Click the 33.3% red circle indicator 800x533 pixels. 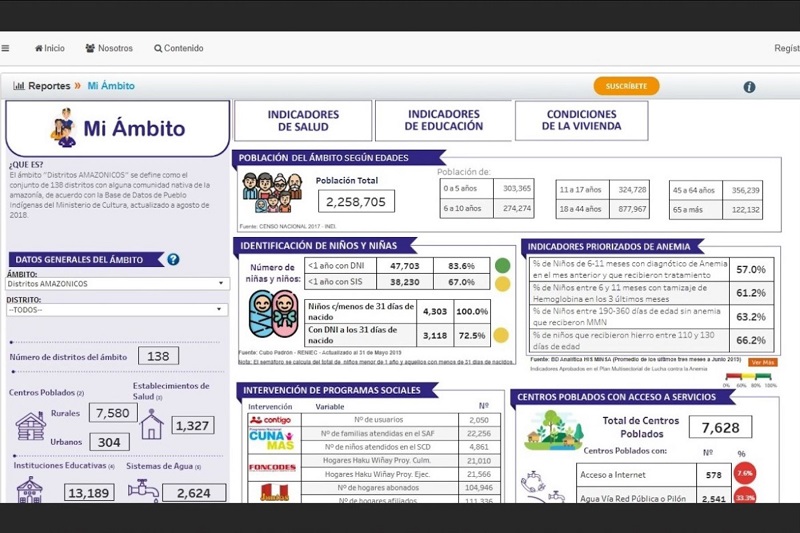point(744,497)
